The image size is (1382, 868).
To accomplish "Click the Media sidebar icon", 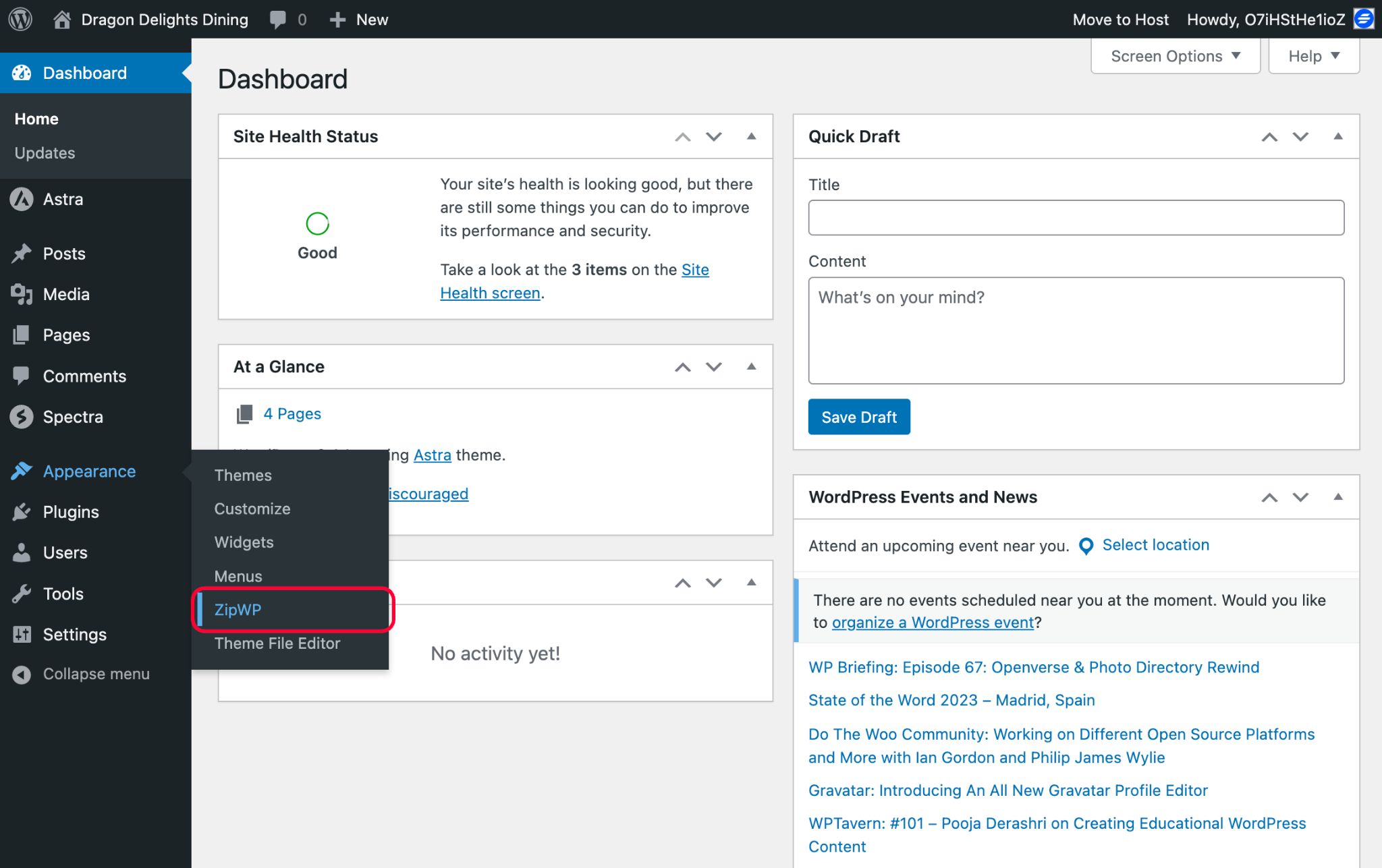I will [x=22, y=294].
